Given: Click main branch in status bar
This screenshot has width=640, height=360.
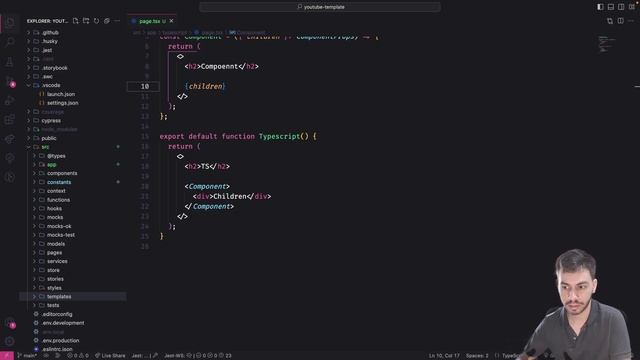Looking at the screenshot, I should click(x=27, y=356).
